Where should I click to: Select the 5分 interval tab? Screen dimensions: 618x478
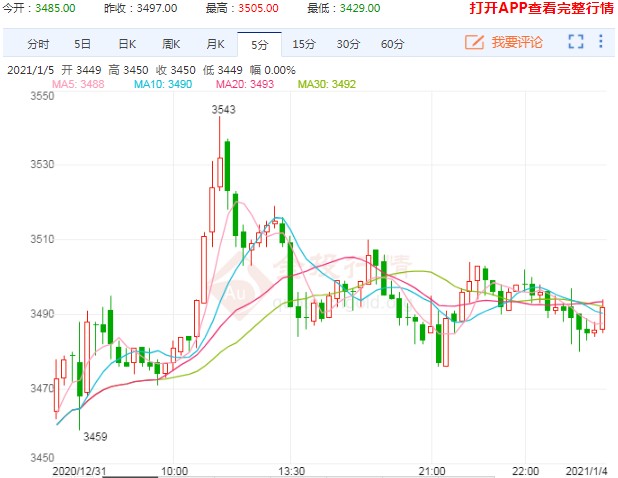point(260,44)
